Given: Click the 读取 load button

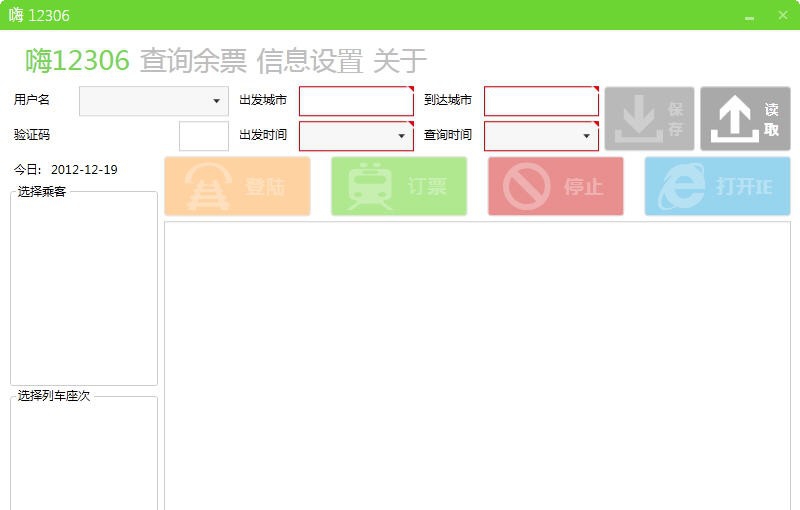Looking at the screenshot, I should 745,118.
